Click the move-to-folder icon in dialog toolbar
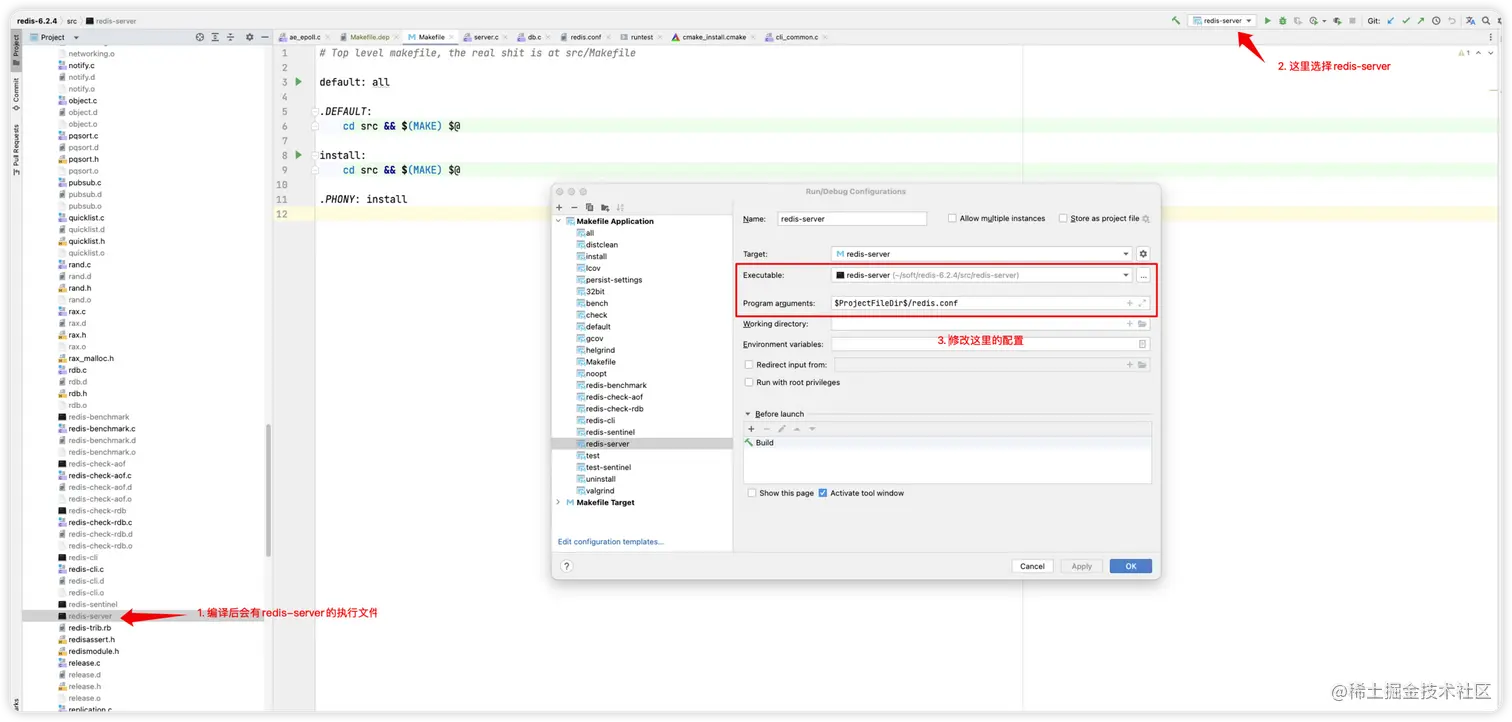The image size is (1512, 722). (605, 207)
